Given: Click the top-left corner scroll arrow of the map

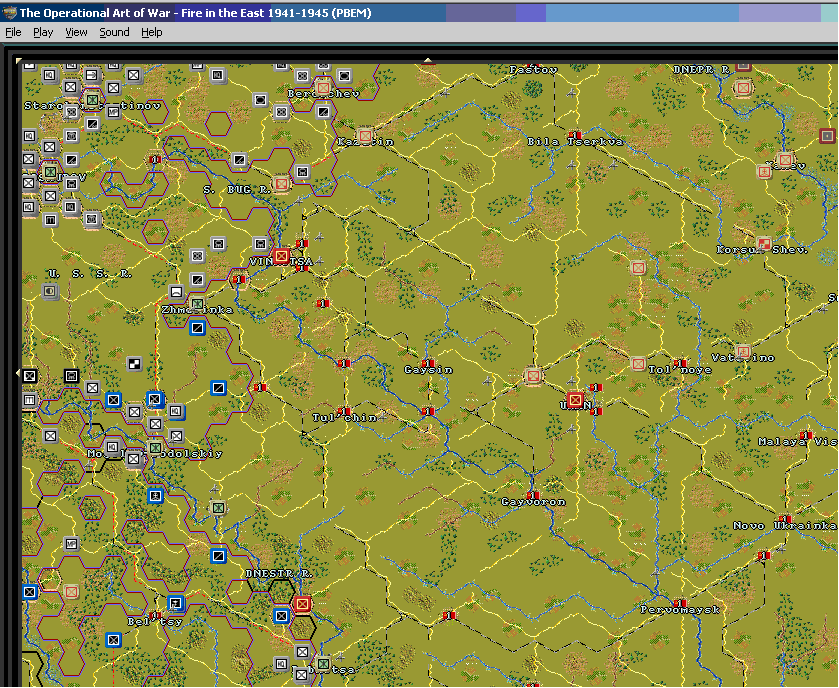Looking at the screenshot, I should 19,61.
